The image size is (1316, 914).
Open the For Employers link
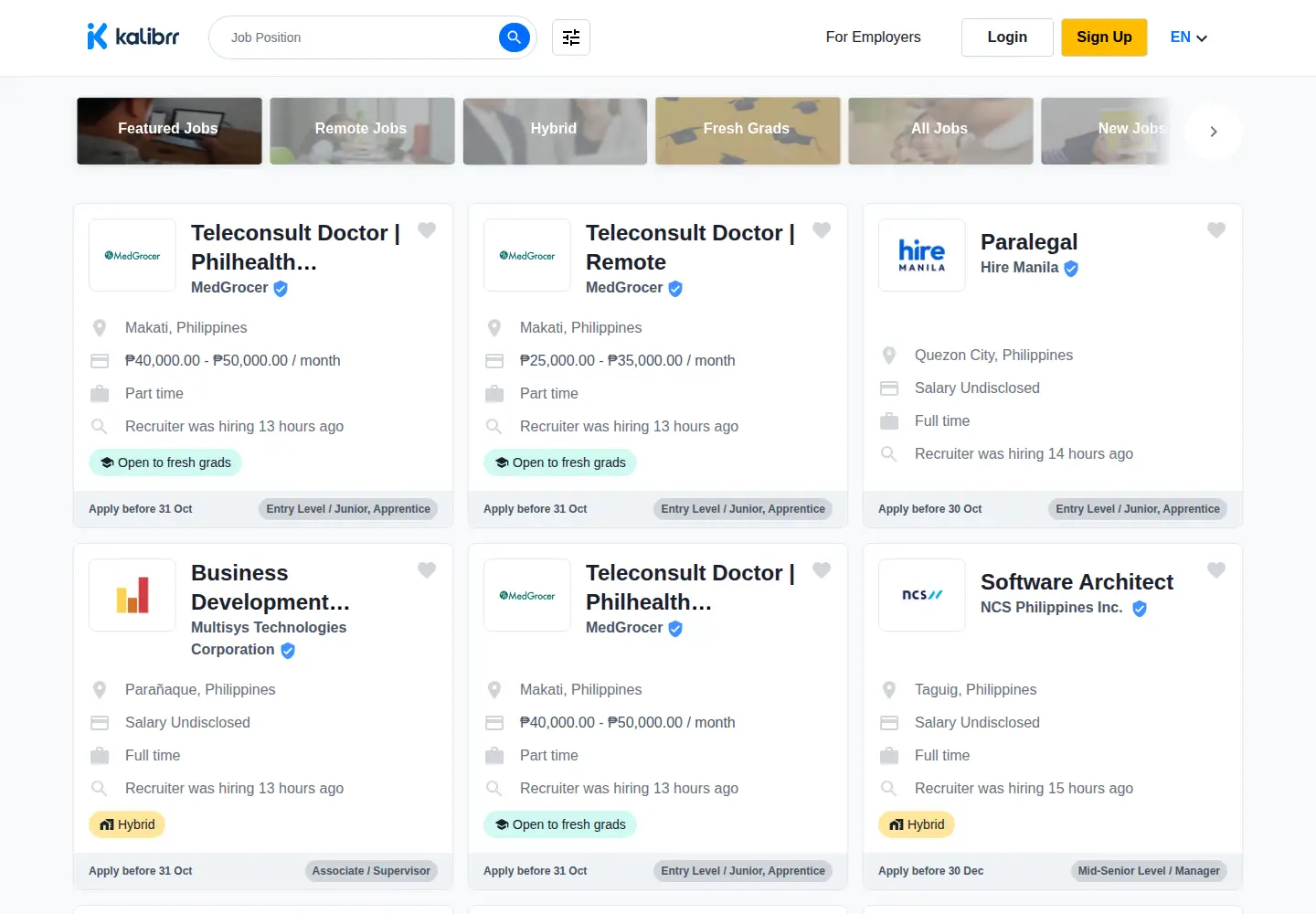click(x=874, y=37)
